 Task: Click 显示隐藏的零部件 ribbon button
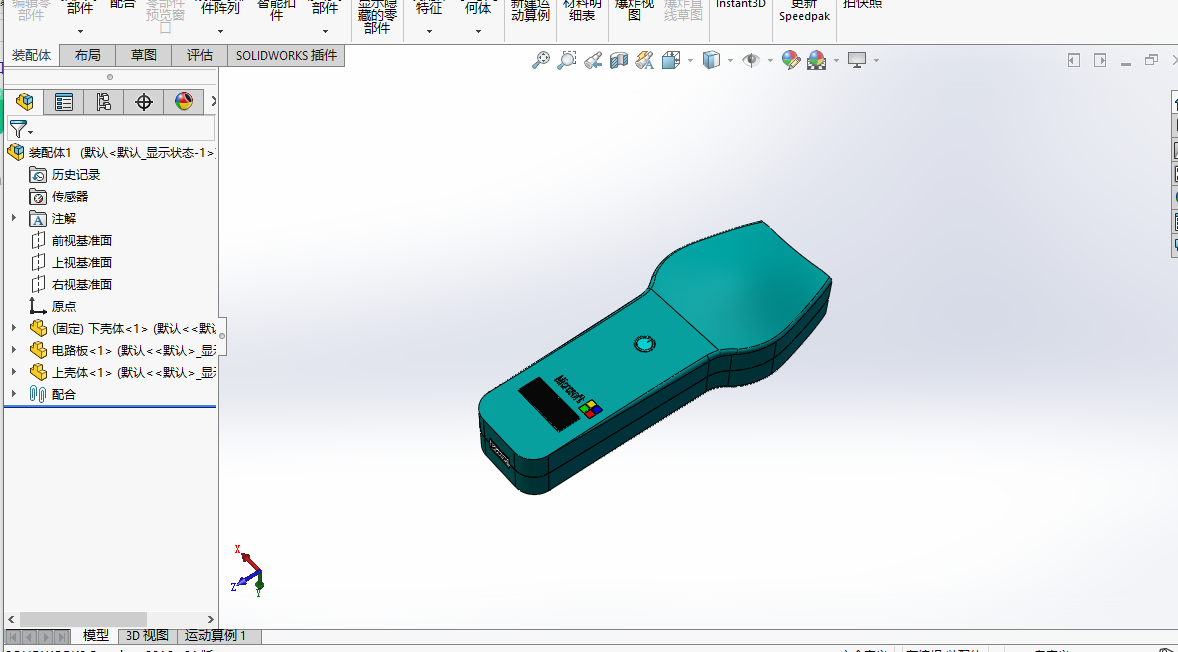[377, 17]
